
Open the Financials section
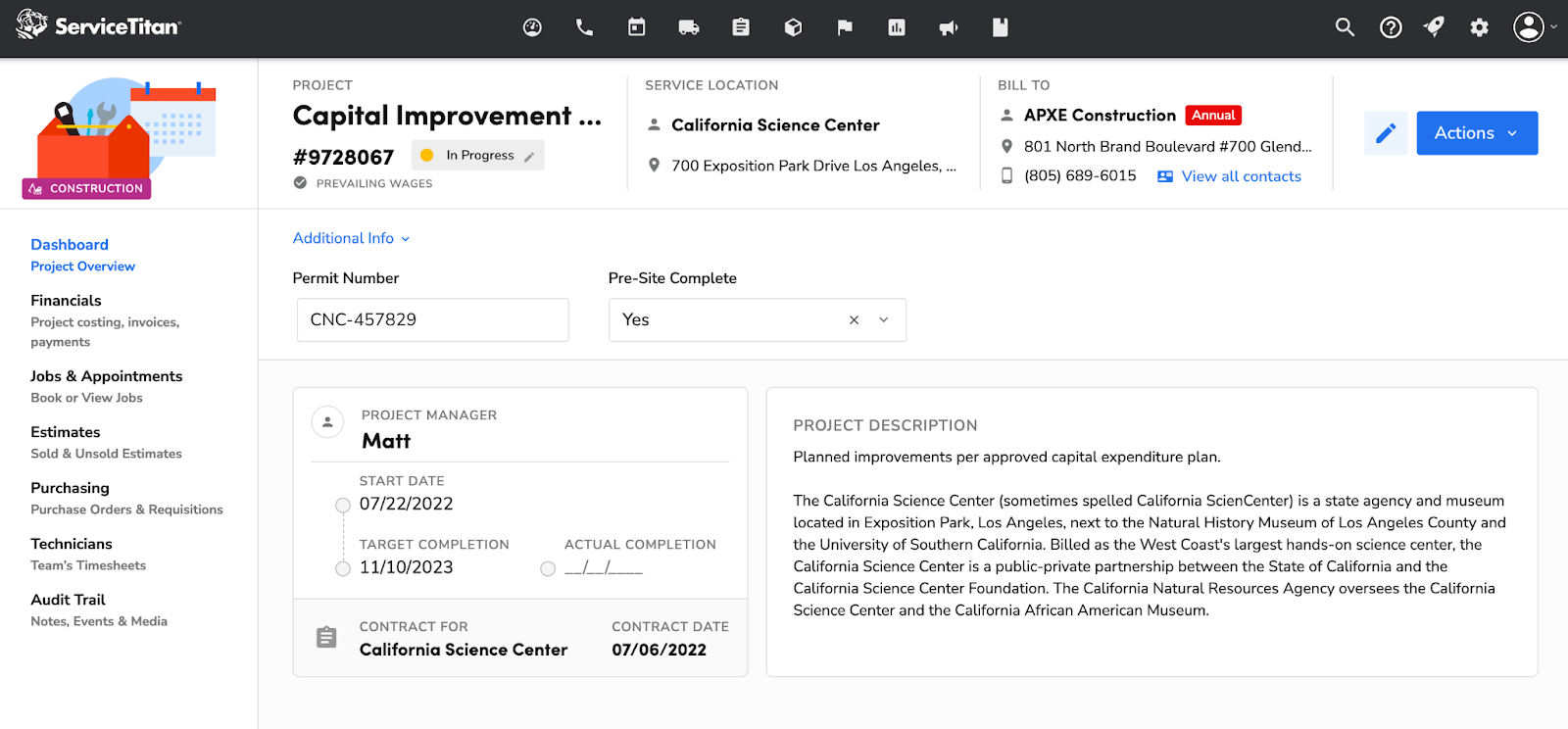(105, 320)
